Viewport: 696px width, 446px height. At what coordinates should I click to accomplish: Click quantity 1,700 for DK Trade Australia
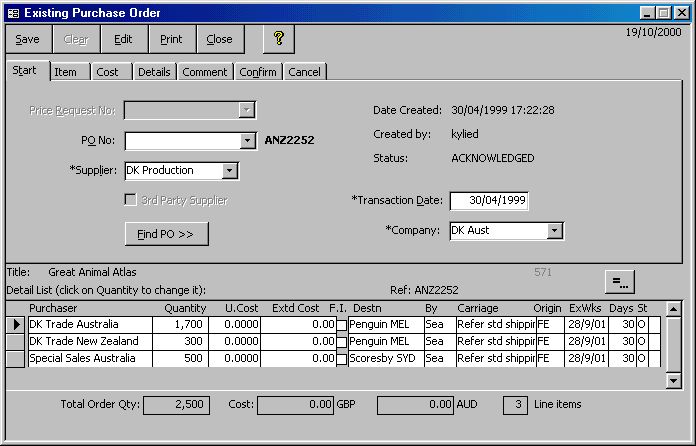(181, 324)
